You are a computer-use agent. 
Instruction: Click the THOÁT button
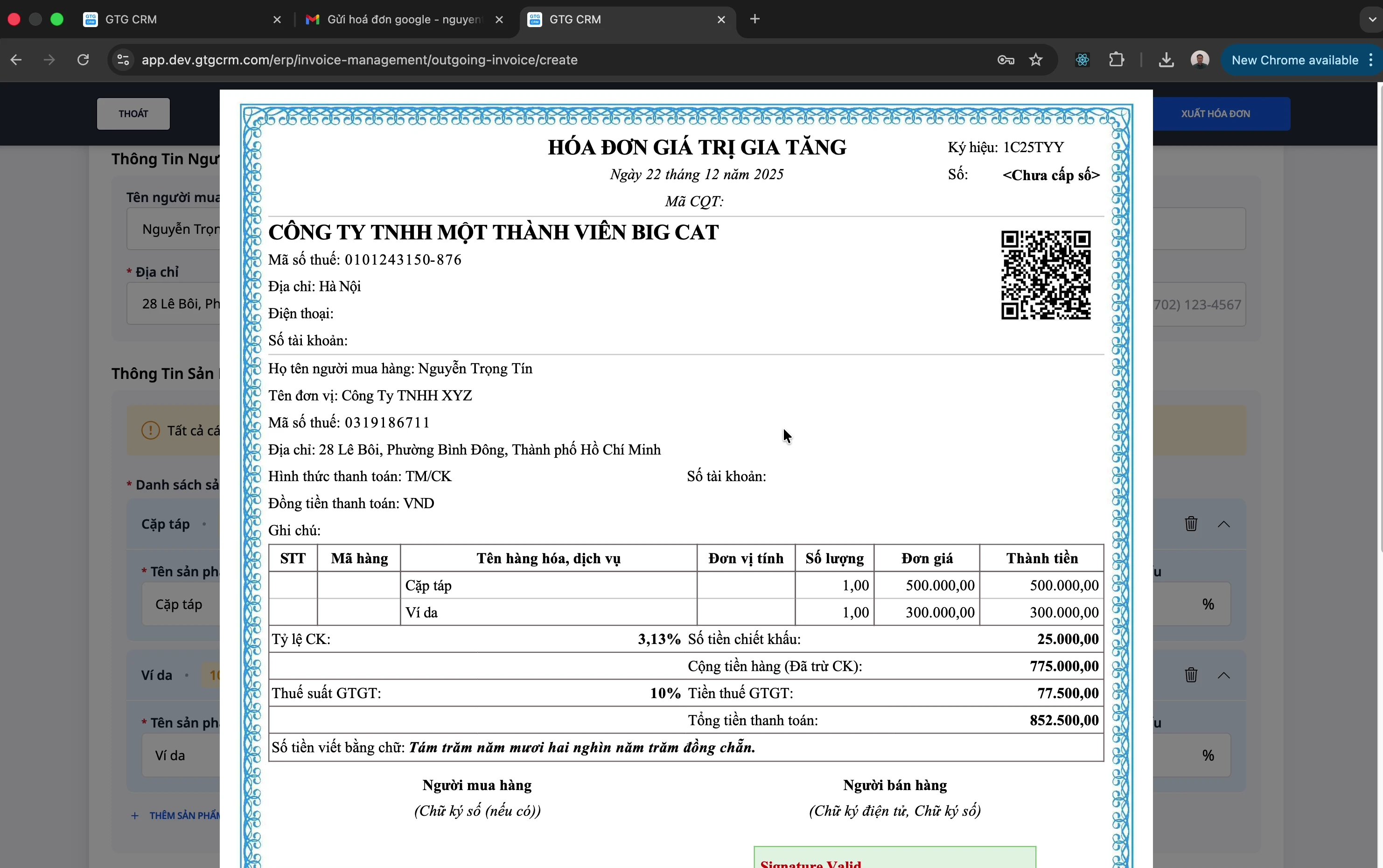[133, 114]
